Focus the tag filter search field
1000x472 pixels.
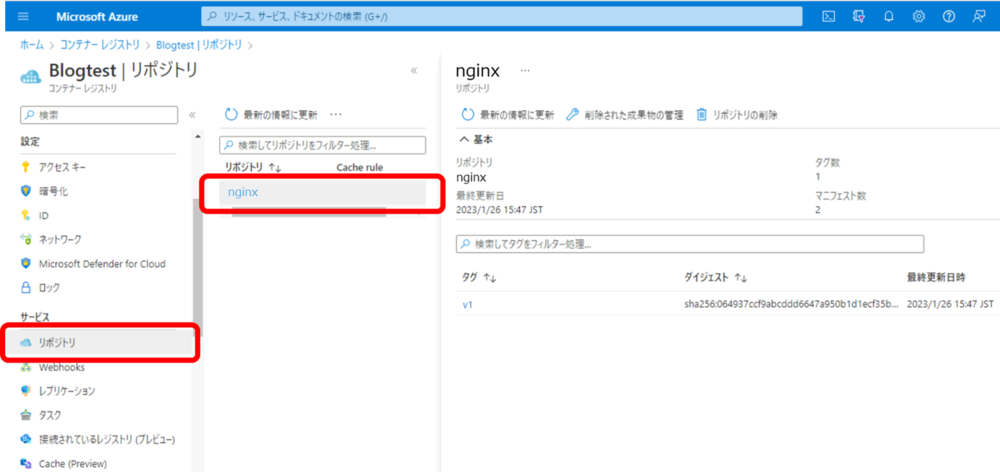pyautogui.click(x=690, y=244)
